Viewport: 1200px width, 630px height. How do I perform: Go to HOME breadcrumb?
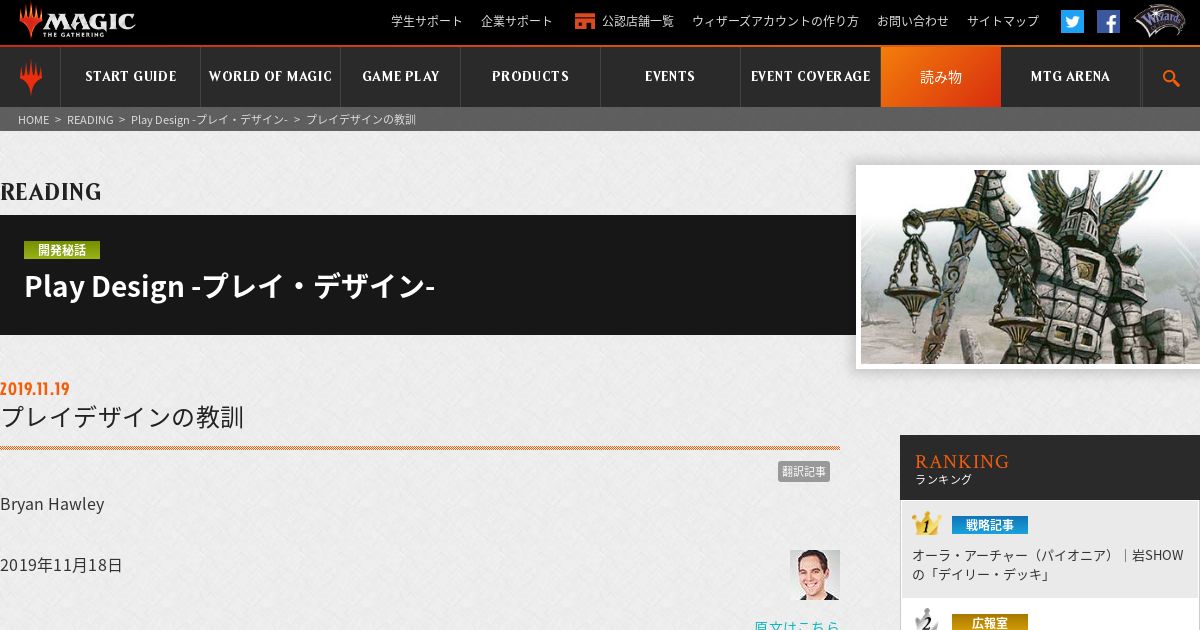click(33, 119)
